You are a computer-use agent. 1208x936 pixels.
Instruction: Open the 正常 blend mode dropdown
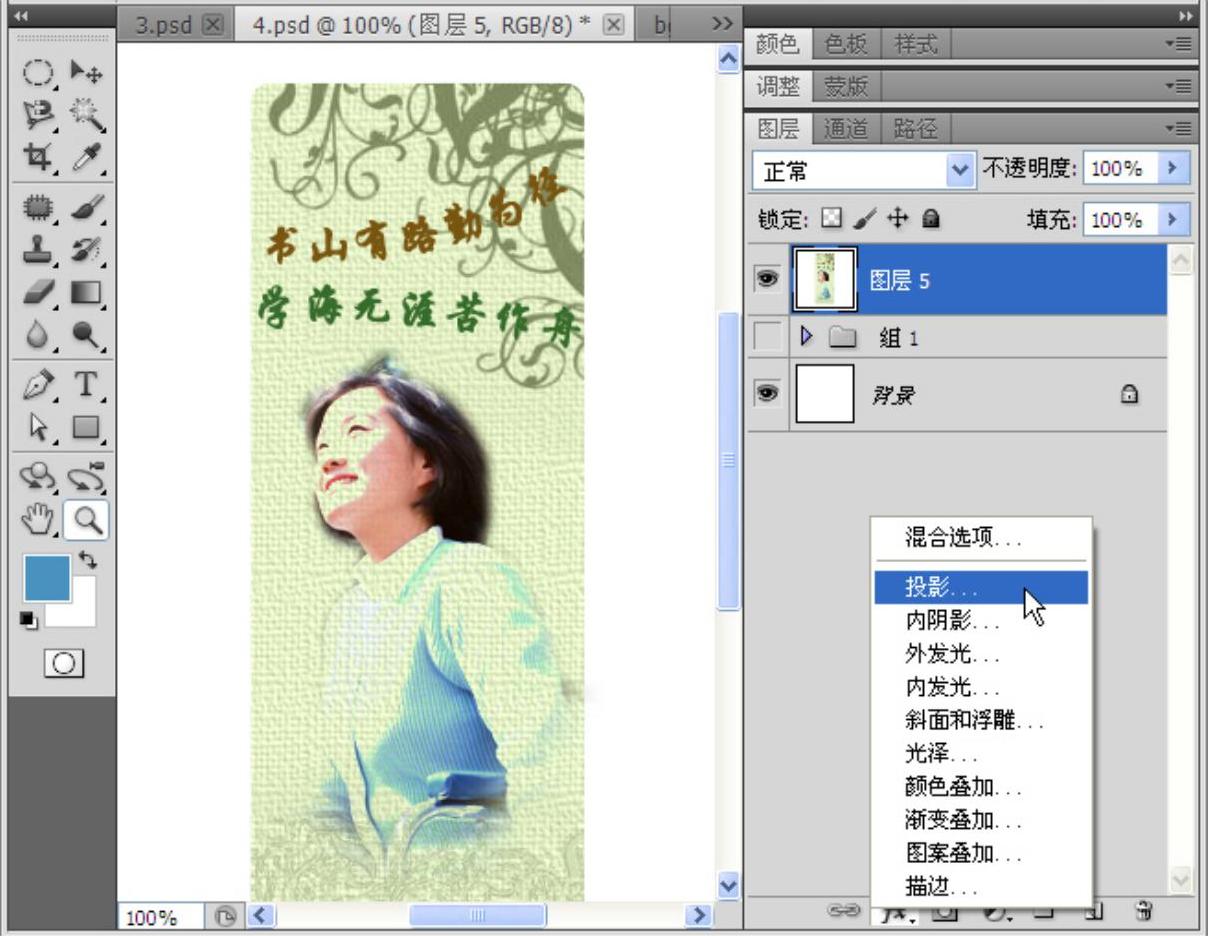(862, 171)
